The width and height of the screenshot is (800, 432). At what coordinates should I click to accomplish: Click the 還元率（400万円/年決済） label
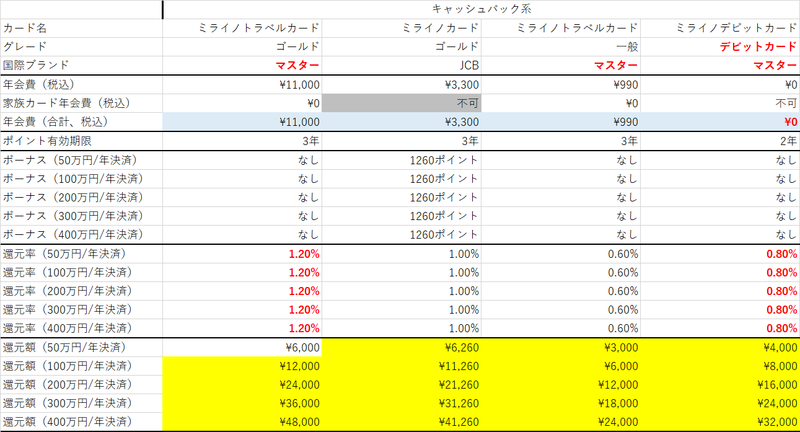tap(67, 328)
